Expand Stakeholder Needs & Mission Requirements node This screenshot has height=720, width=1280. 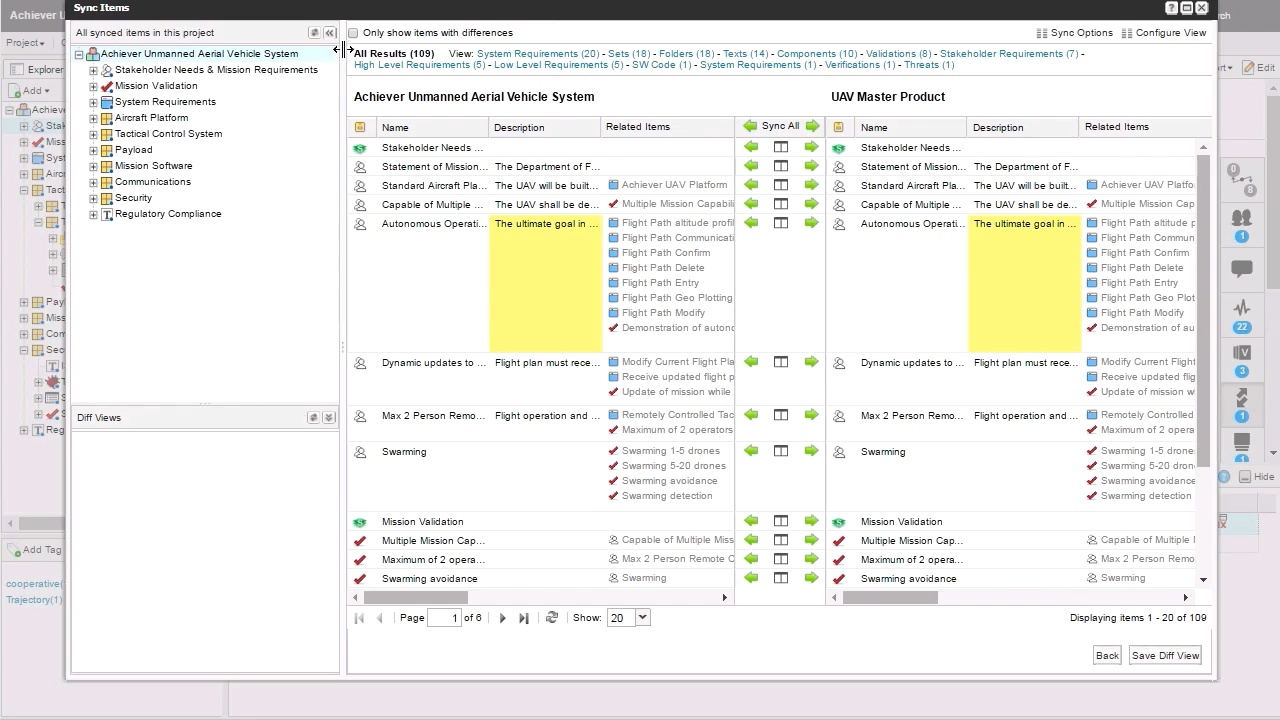(93, 70)
